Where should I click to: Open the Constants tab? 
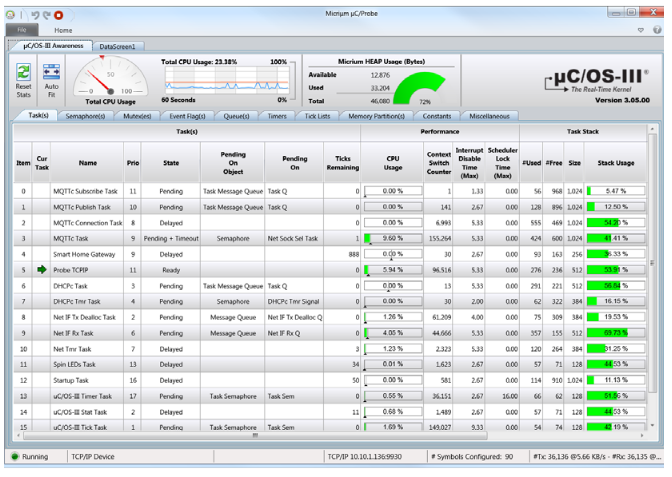[x=437, y=116]
